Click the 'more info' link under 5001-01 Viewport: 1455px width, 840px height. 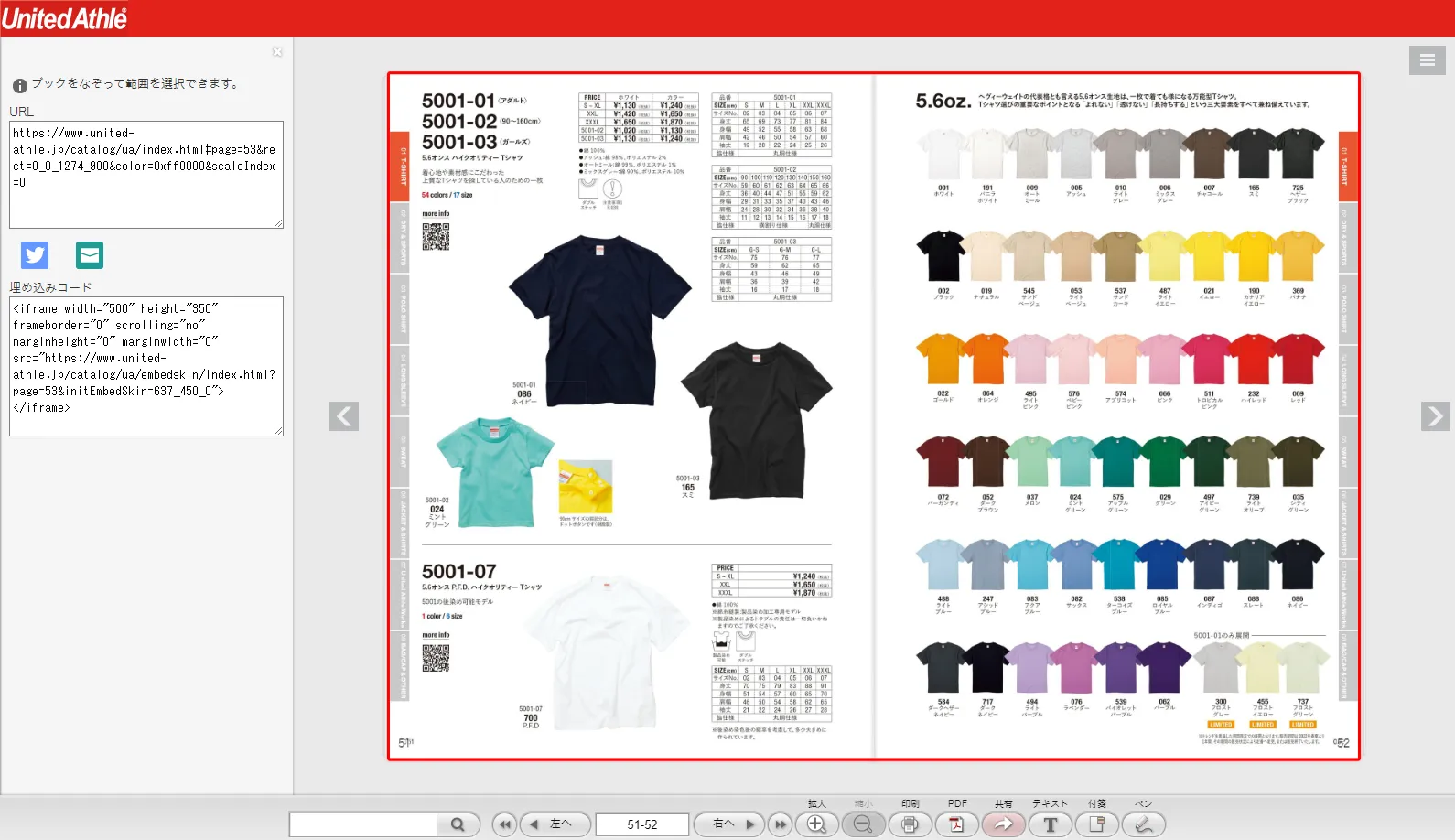(x=436, y=214)
